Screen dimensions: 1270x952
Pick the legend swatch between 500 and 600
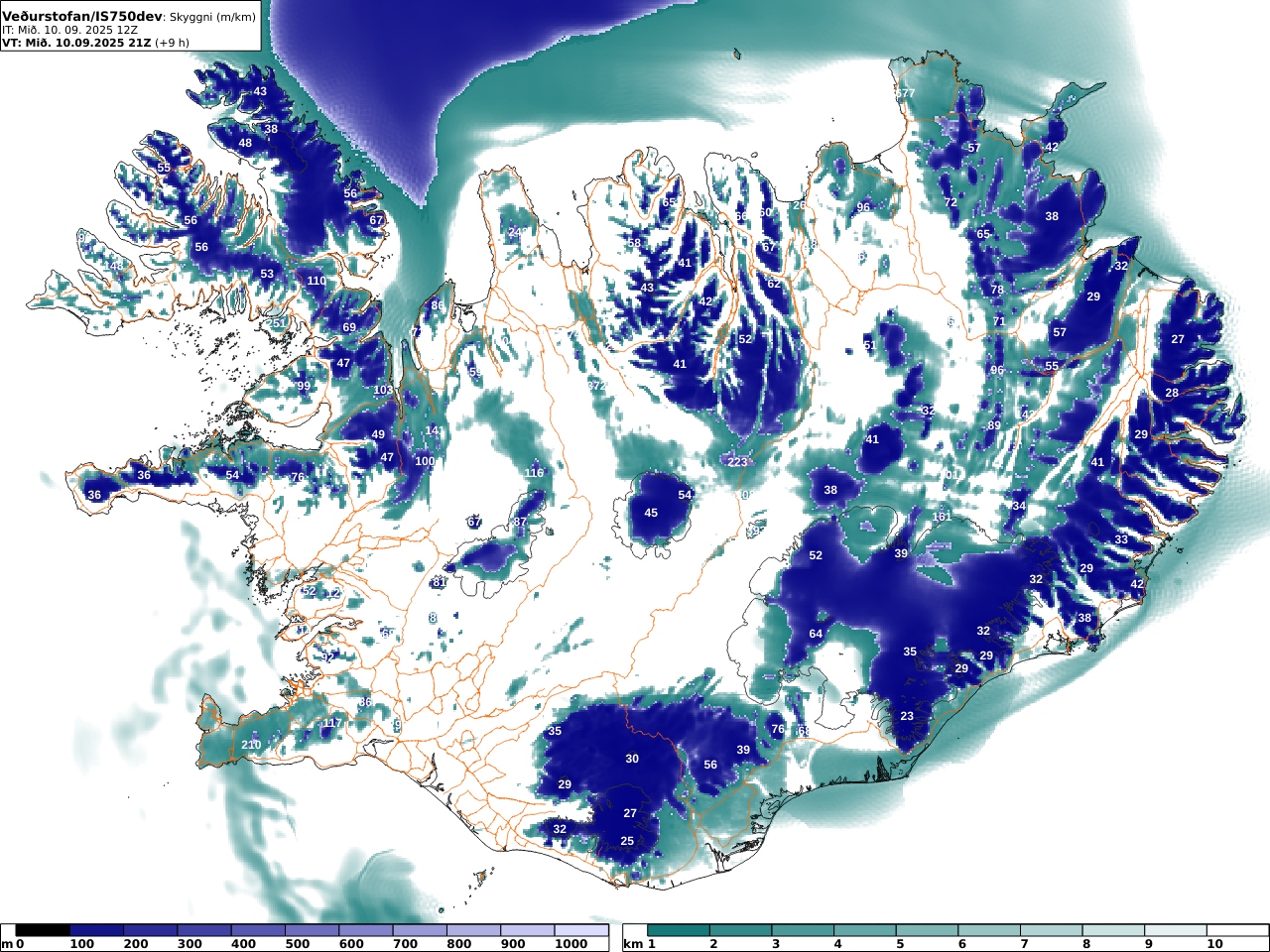[312, 930]
